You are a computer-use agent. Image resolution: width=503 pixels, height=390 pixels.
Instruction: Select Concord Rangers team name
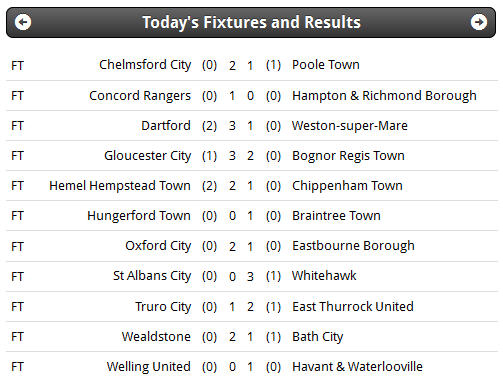[x=140, y=96]
